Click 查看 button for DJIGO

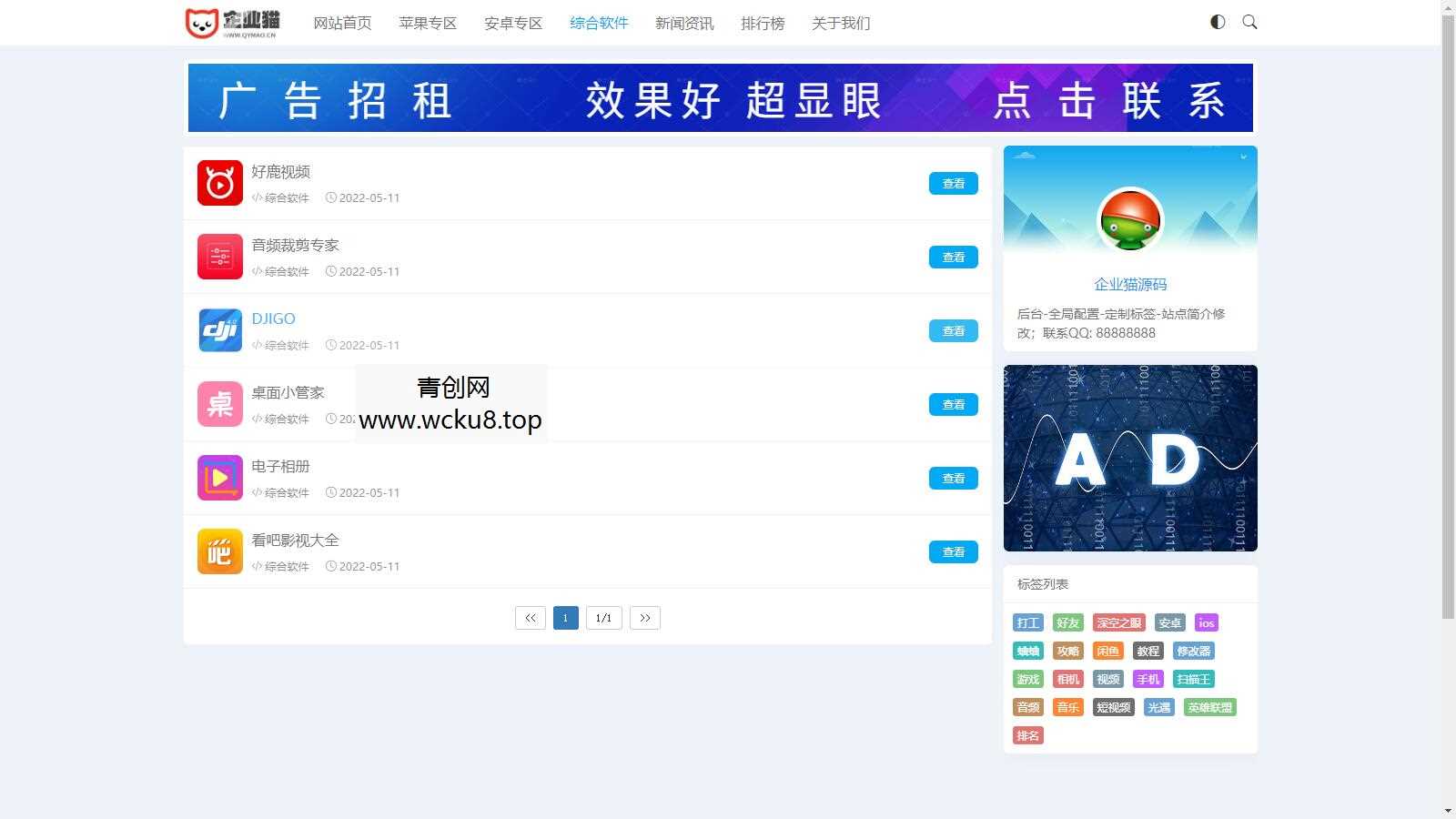953,330
